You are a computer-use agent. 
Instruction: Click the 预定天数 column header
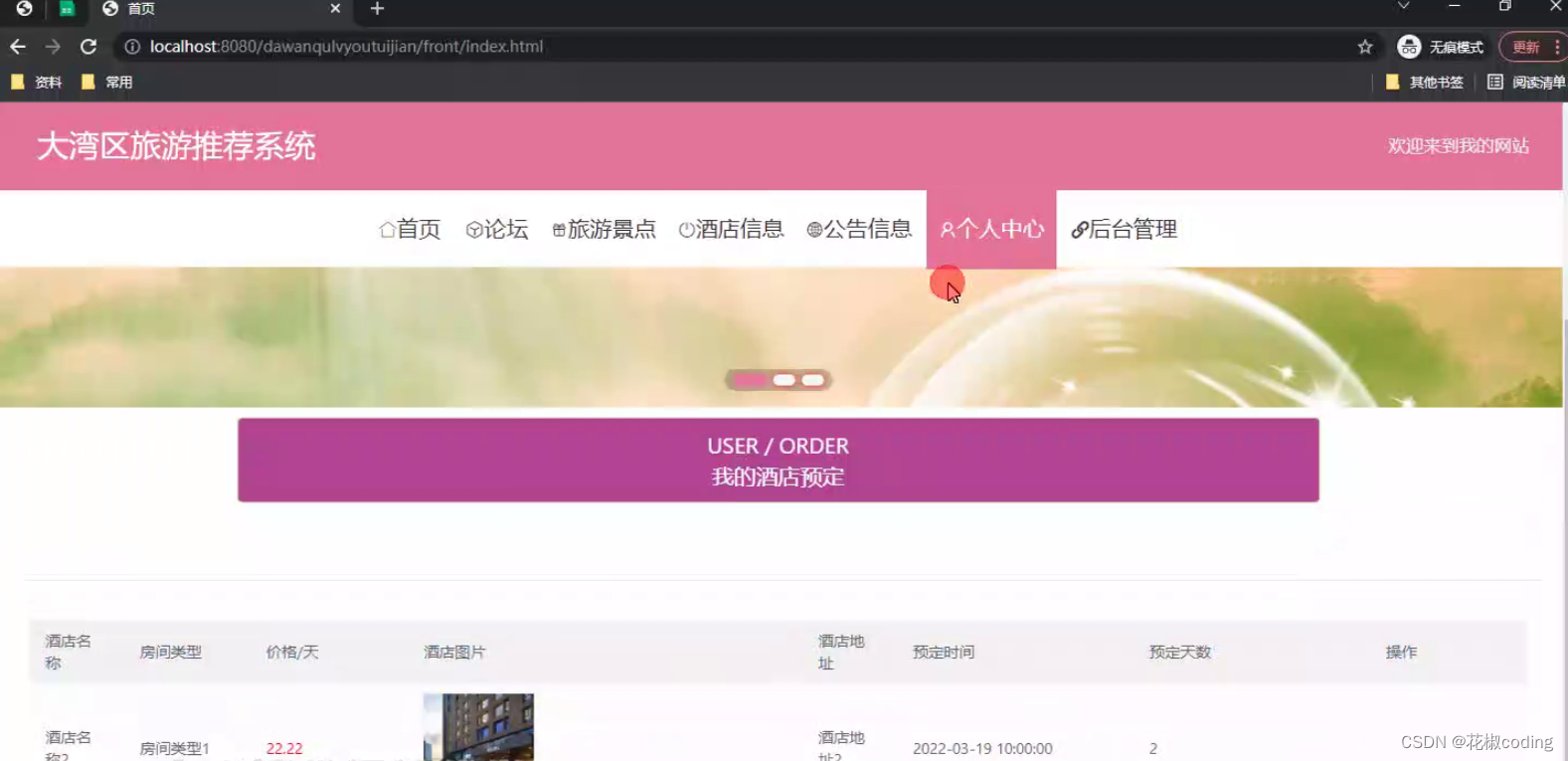[1180, 652]
